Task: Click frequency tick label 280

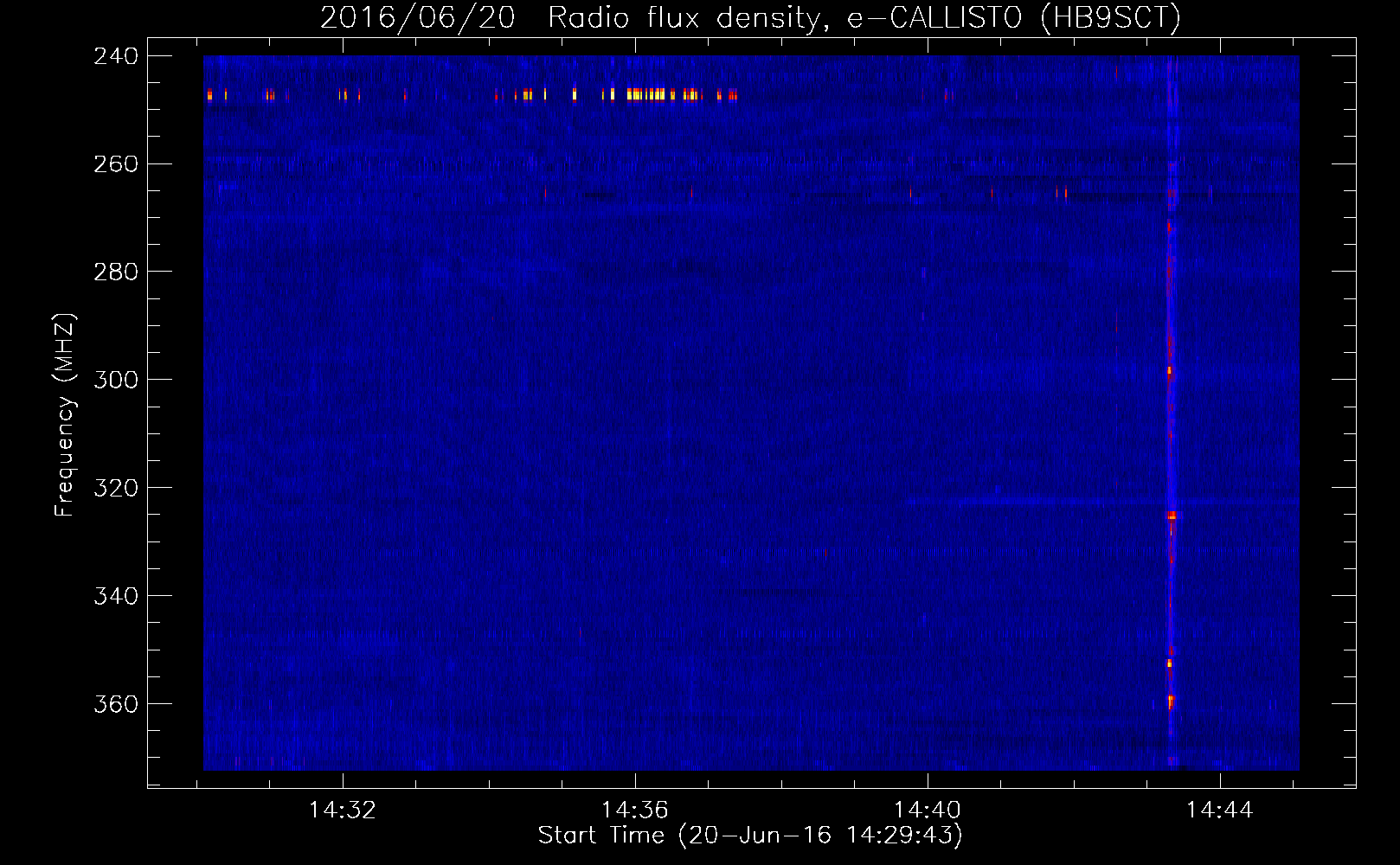Action: click(116, 272)
